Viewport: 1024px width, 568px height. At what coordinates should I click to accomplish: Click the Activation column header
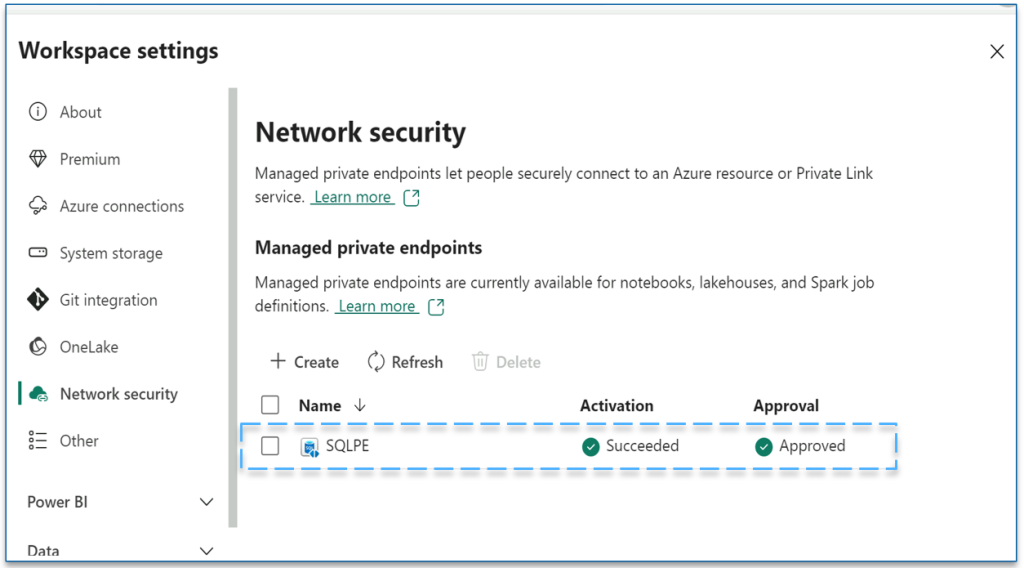click(x=616, y=405)
